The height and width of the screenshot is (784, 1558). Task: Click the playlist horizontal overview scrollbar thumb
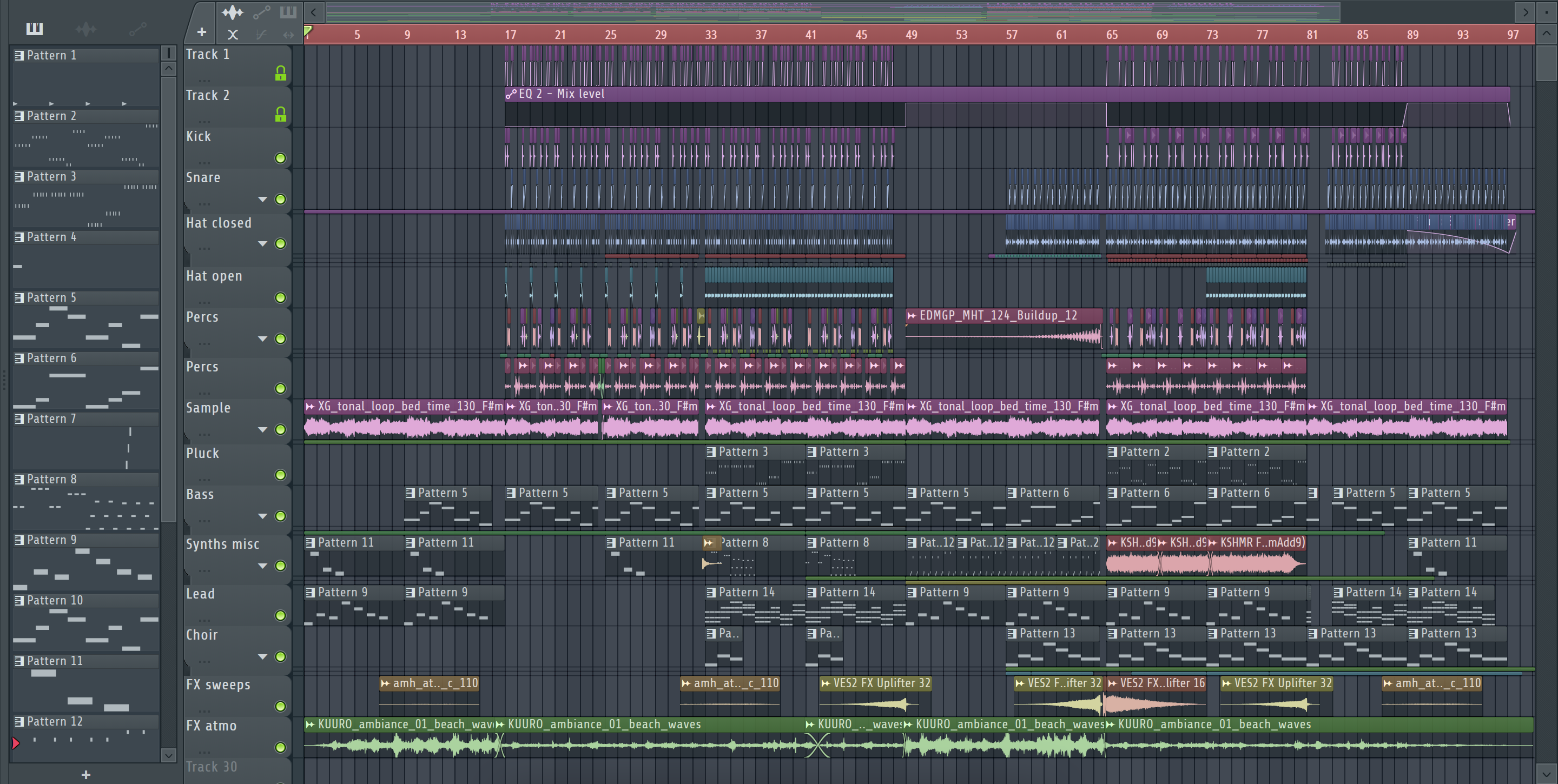(x=833, y=11)
